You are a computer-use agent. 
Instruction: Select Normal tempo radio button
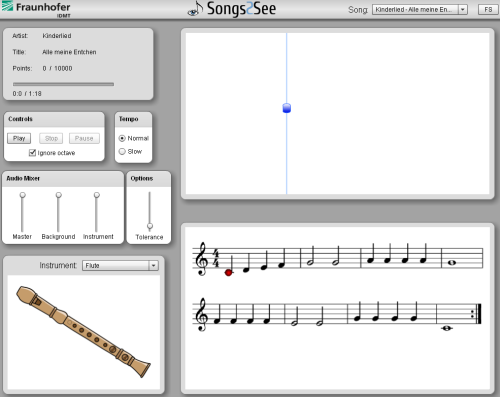(x=122, y=138)
